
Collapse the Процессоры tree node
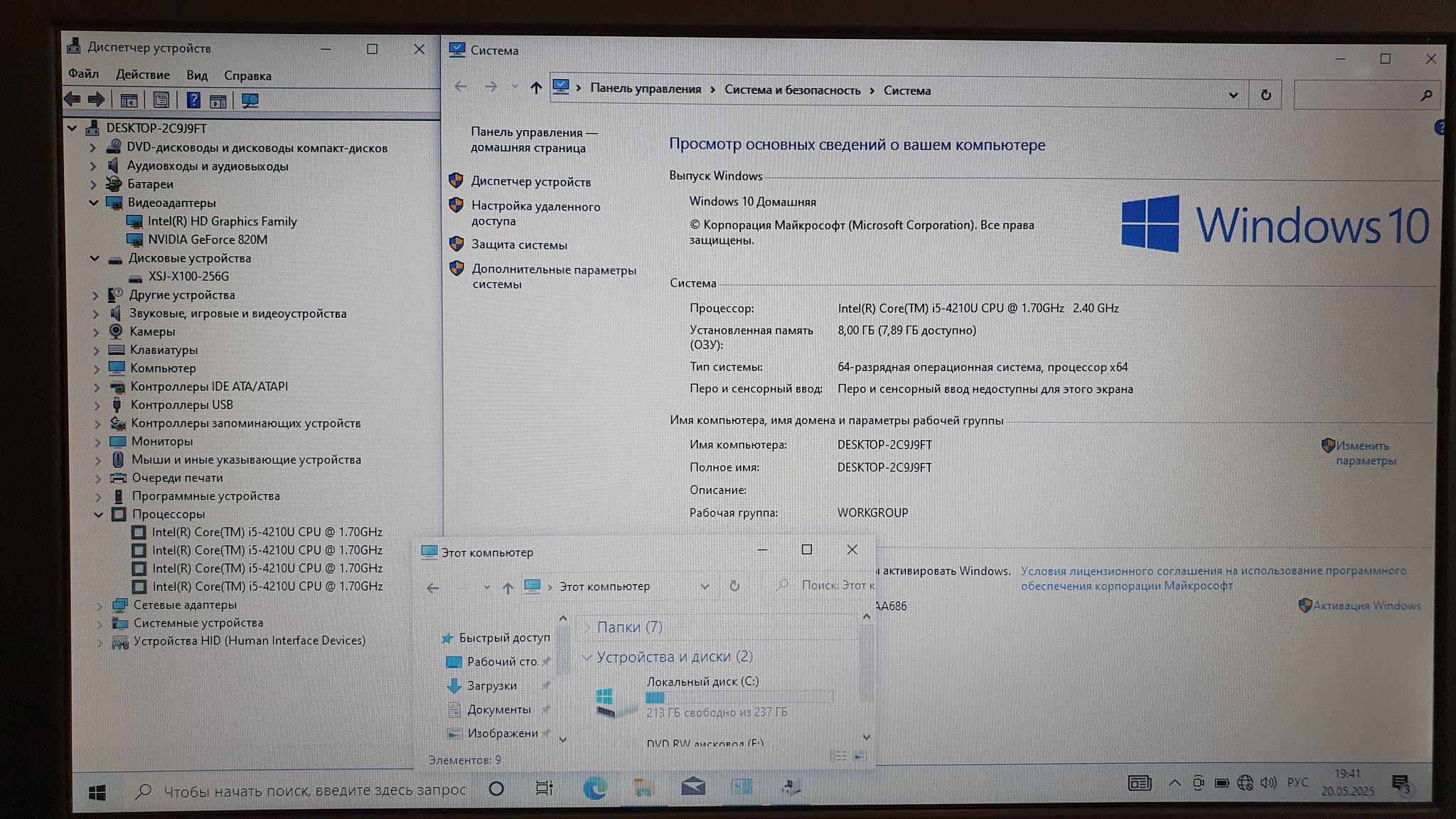[x=98, y=514]
